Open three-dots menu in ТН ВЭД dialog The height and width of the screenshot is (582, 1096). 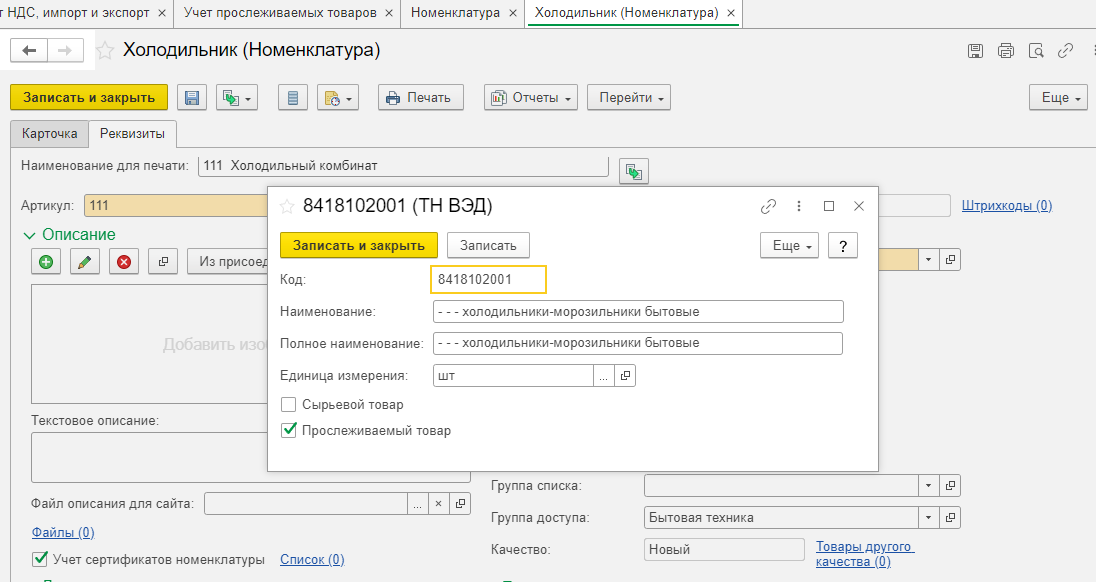click(x=798, y=206)
